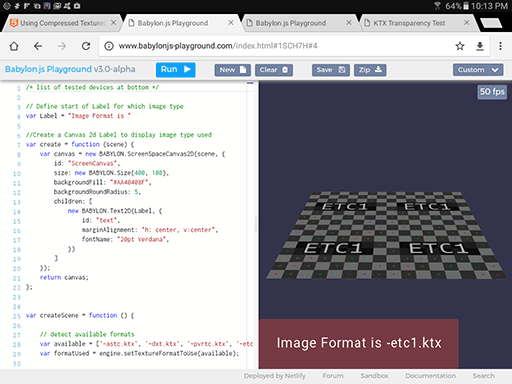Click the Clear code button
The height and width of the screenshot is (384, 512).
[x=274, y=70]
